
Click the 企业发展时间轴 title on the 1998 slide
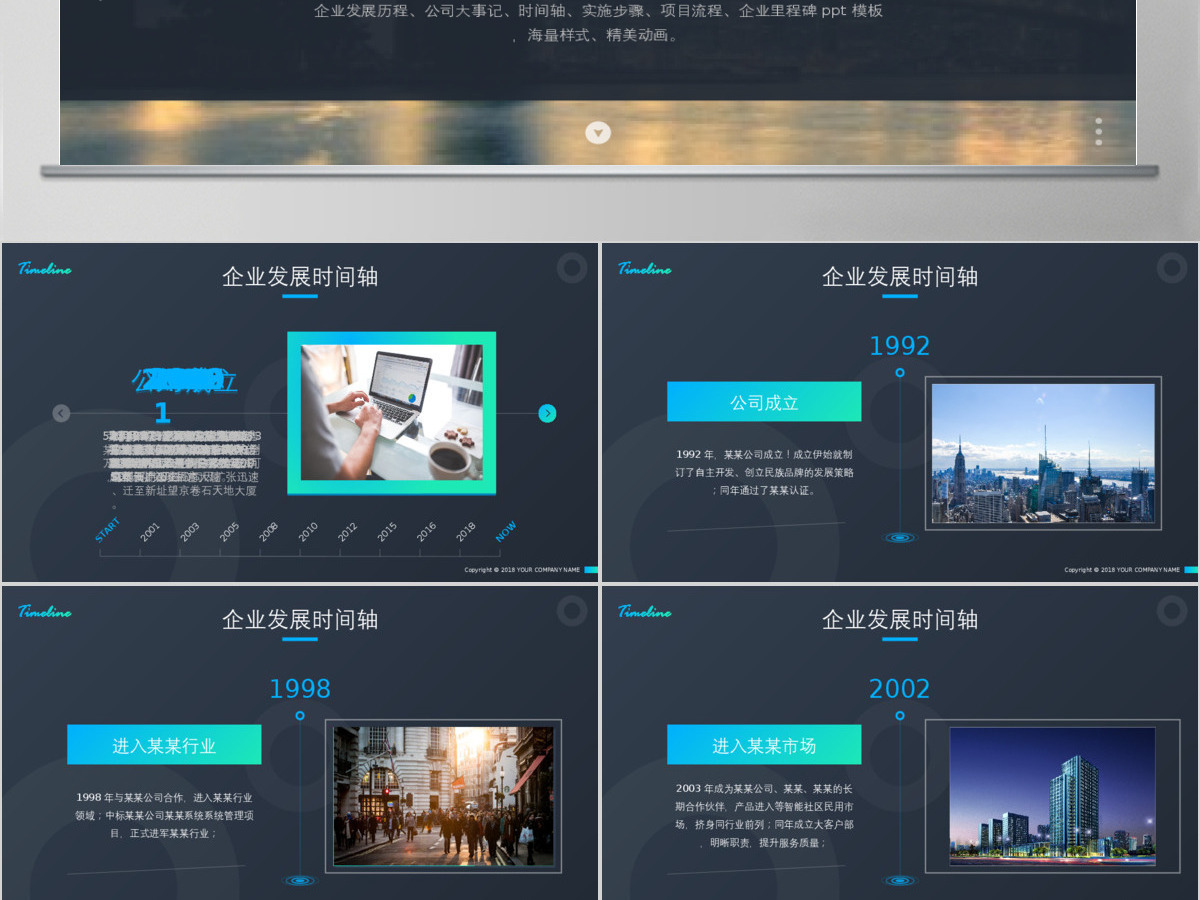300,620
